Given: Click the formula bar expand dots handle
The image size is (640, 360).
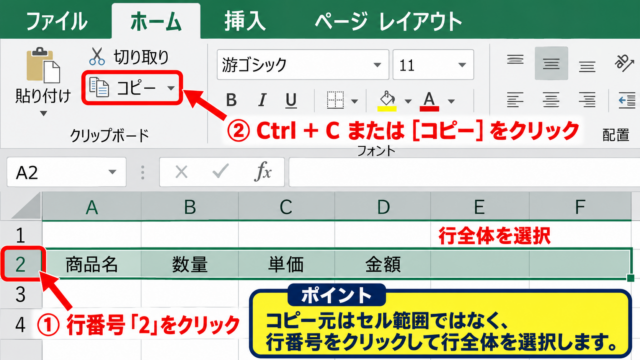Looking at the screenshot, I should coord(142,173).
